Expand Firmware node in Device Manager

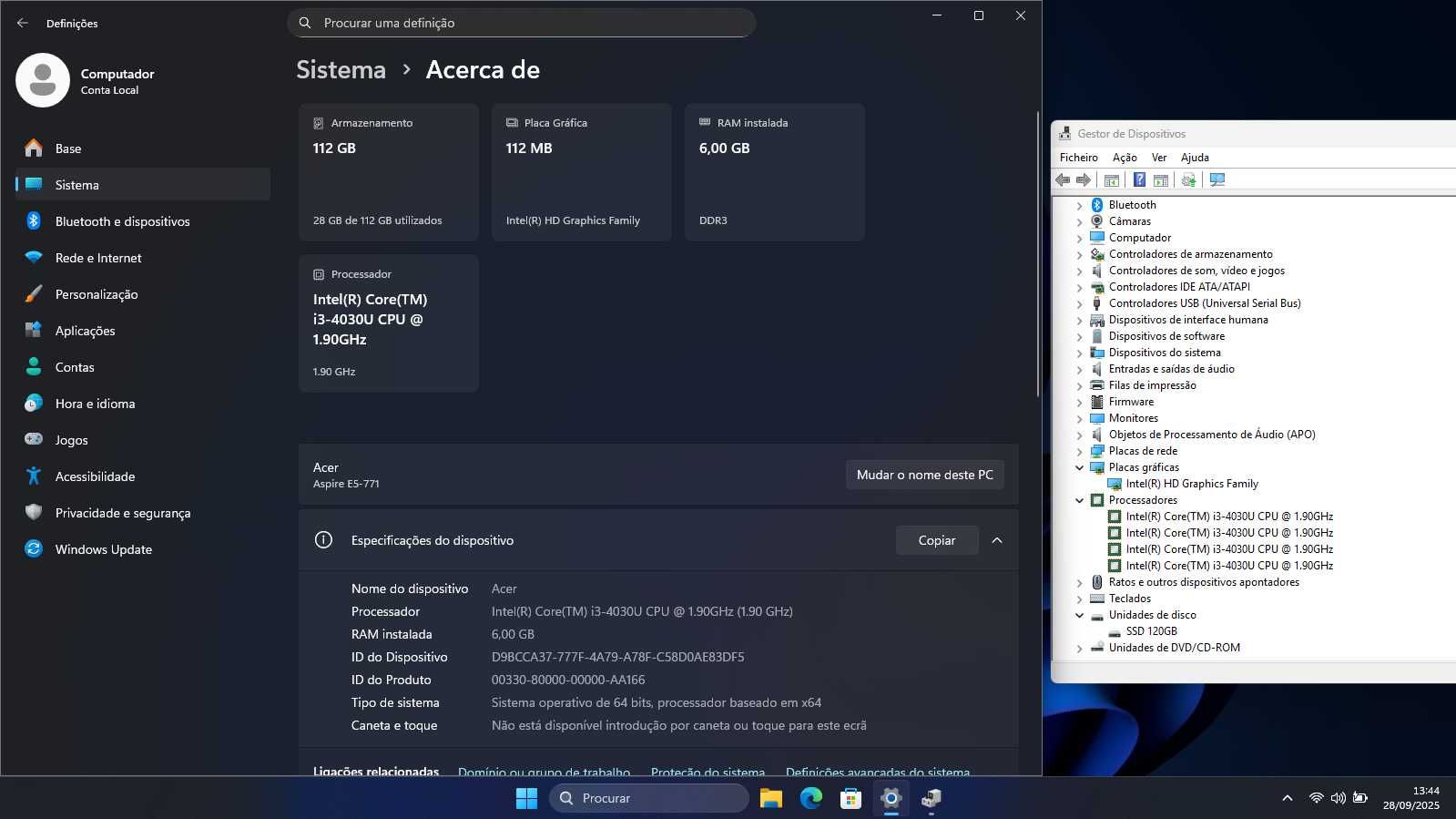[x=1079, y=403]
